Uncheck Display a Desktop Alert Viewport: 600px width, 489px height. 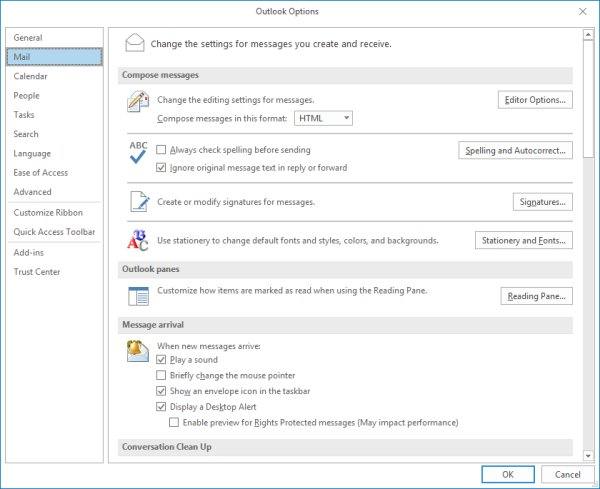(x=161, y=407)
